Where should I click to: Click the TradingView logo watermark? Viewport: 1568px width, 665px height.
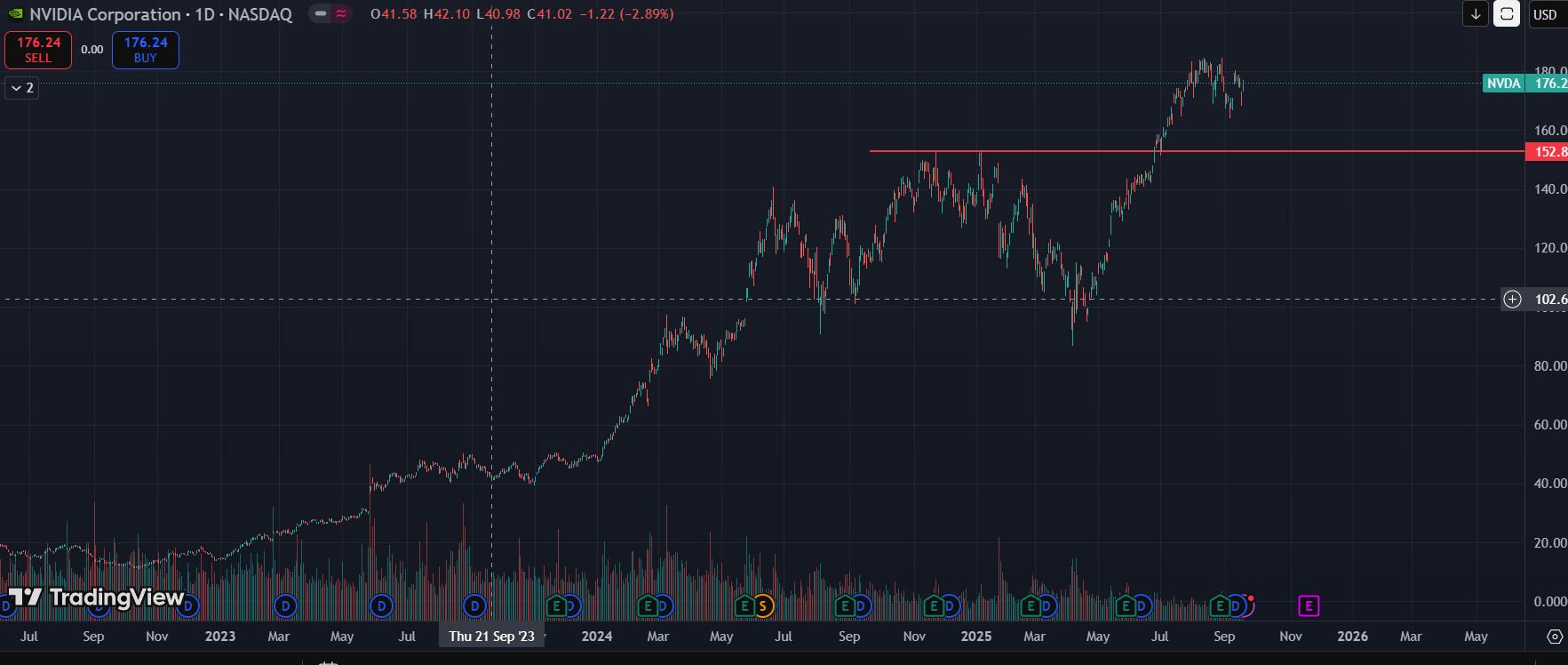pyautogui.click(x=98, y=597)
